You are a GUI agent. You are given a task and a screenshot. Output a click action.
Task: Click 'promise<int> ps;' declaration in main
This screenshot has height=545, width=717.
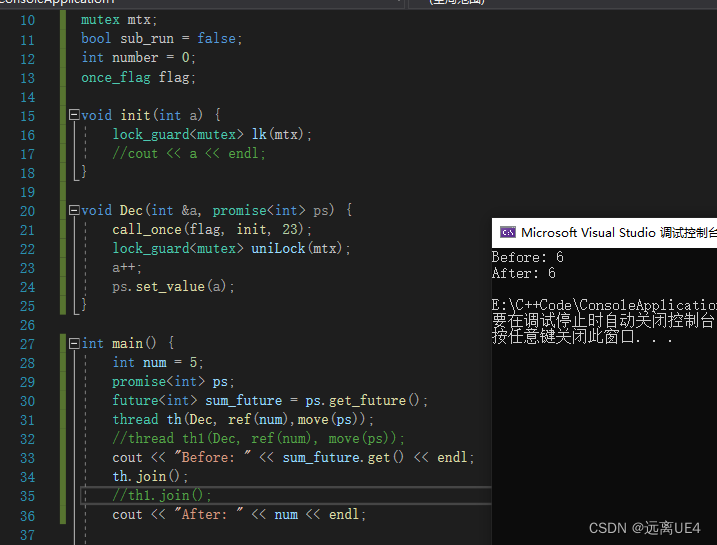pos(173,381)
